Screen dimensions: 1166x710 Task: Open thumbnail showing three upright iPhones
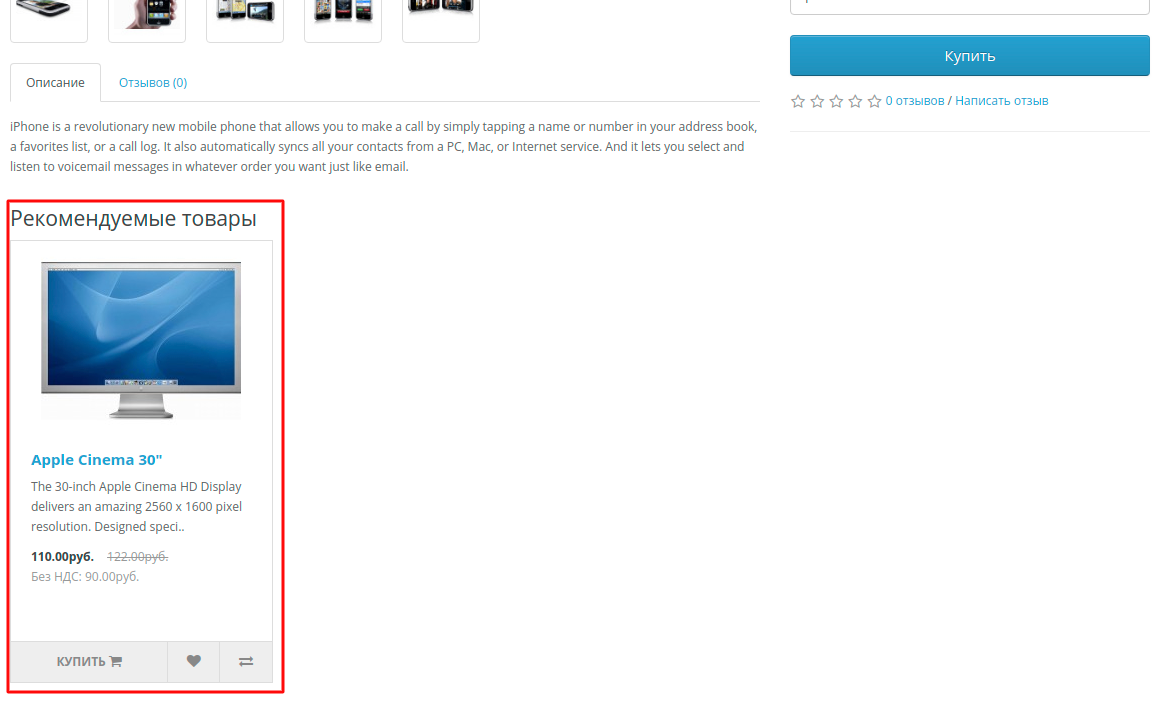[343, 15]
